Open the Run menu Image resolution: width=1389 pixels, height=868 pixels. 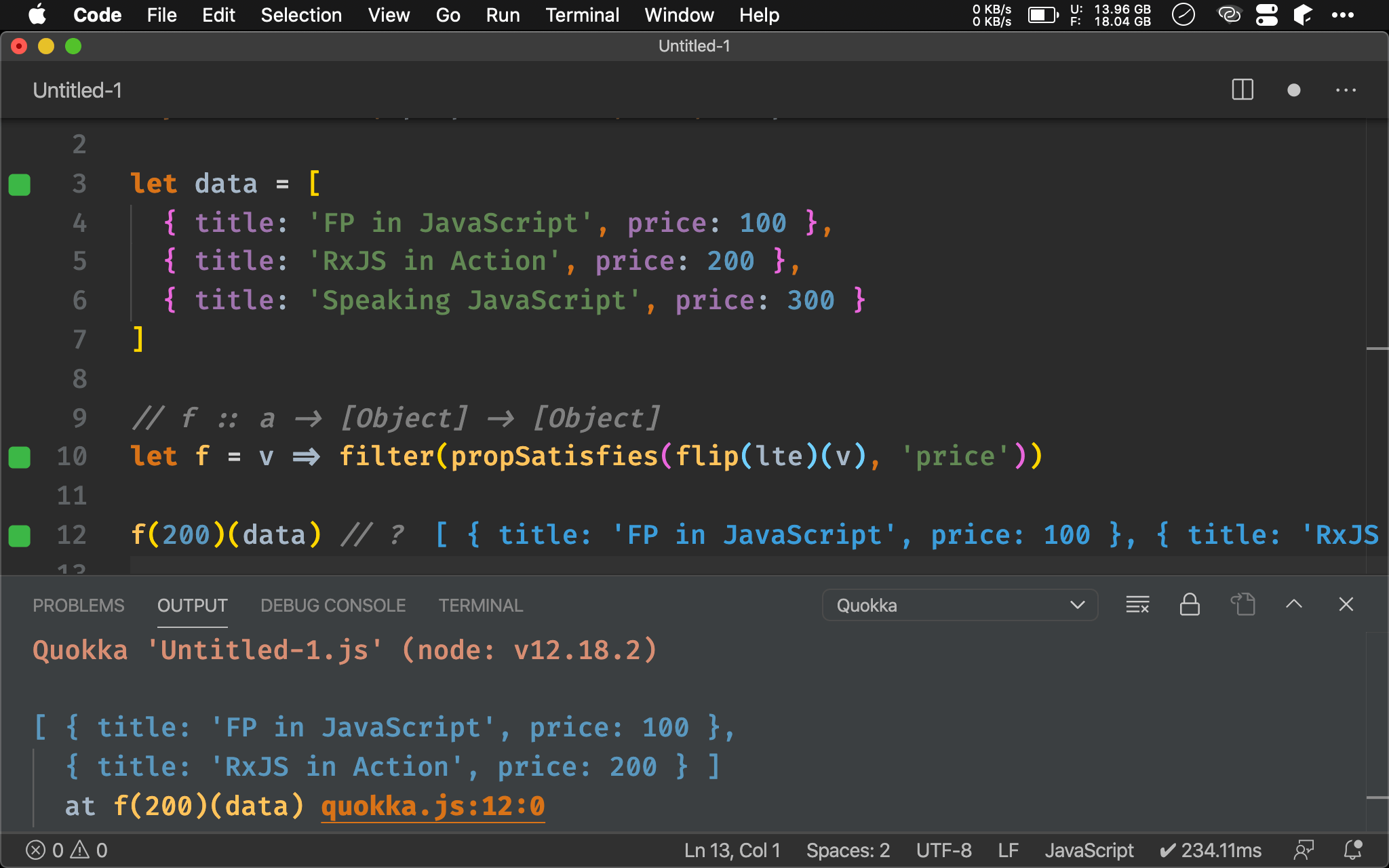click(503, 15)
